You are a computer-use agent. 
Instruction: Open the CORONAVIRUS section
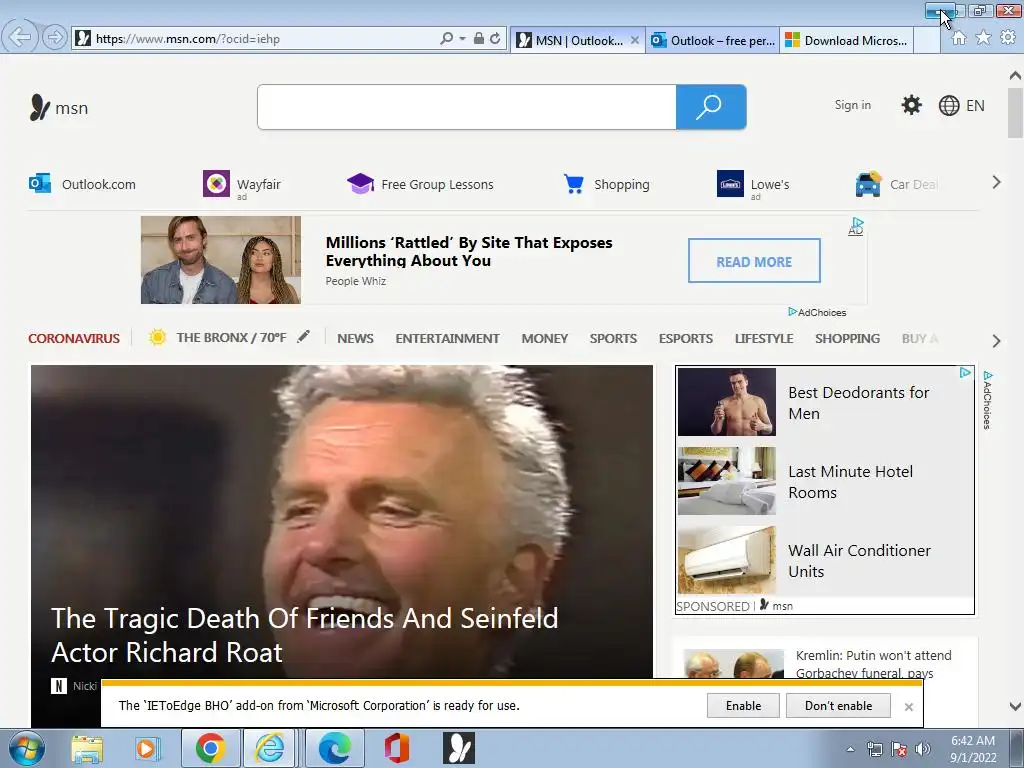74,338
